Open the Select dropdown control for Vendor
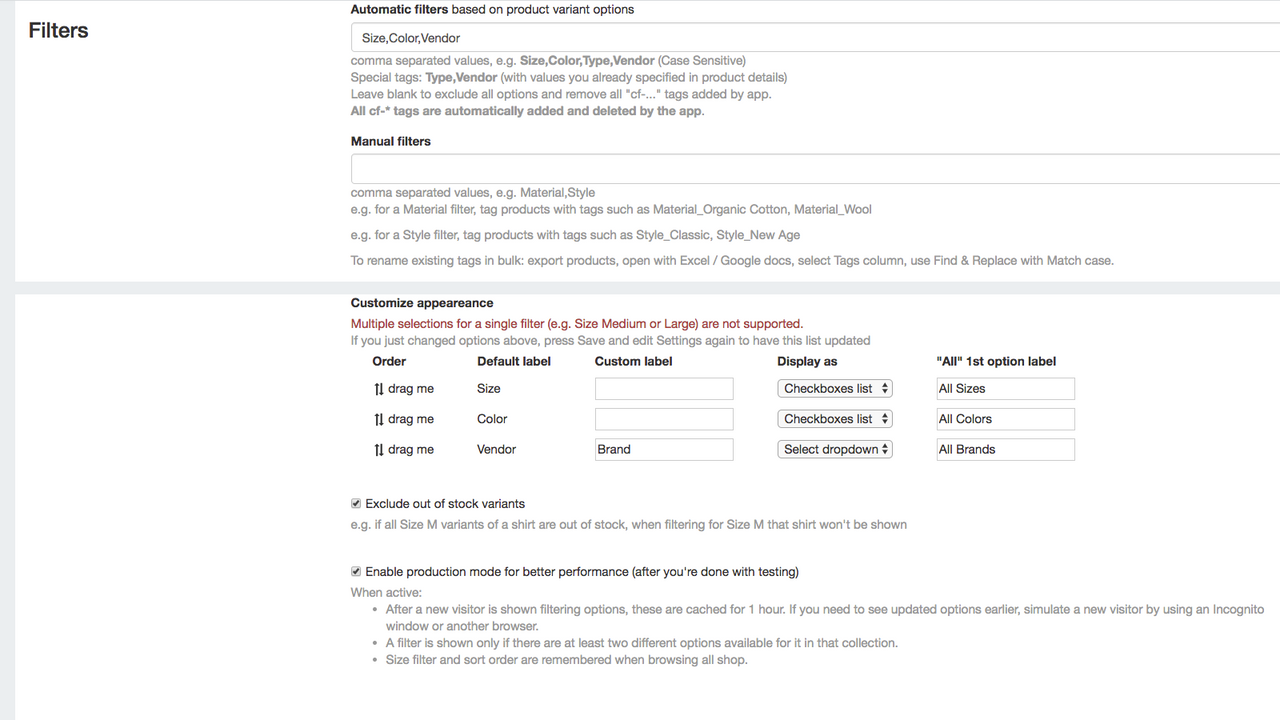 coord(835,449)
